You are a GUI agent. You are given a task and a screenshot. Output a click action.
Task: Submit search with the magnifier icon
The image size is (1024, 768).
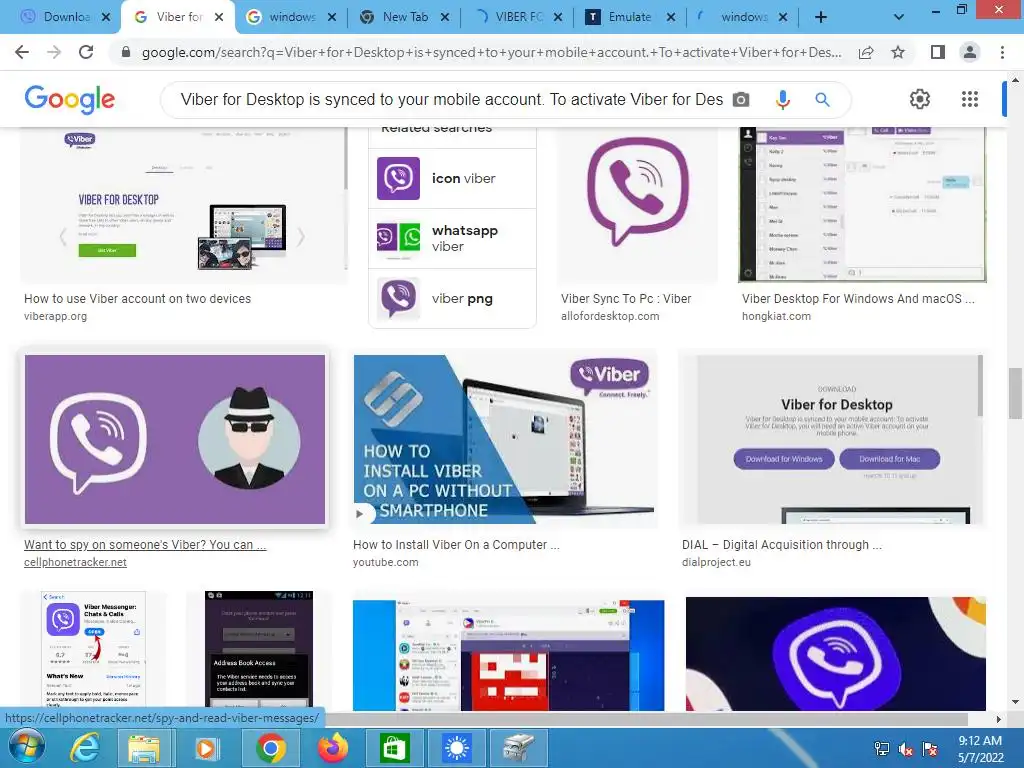click(822, 100)
